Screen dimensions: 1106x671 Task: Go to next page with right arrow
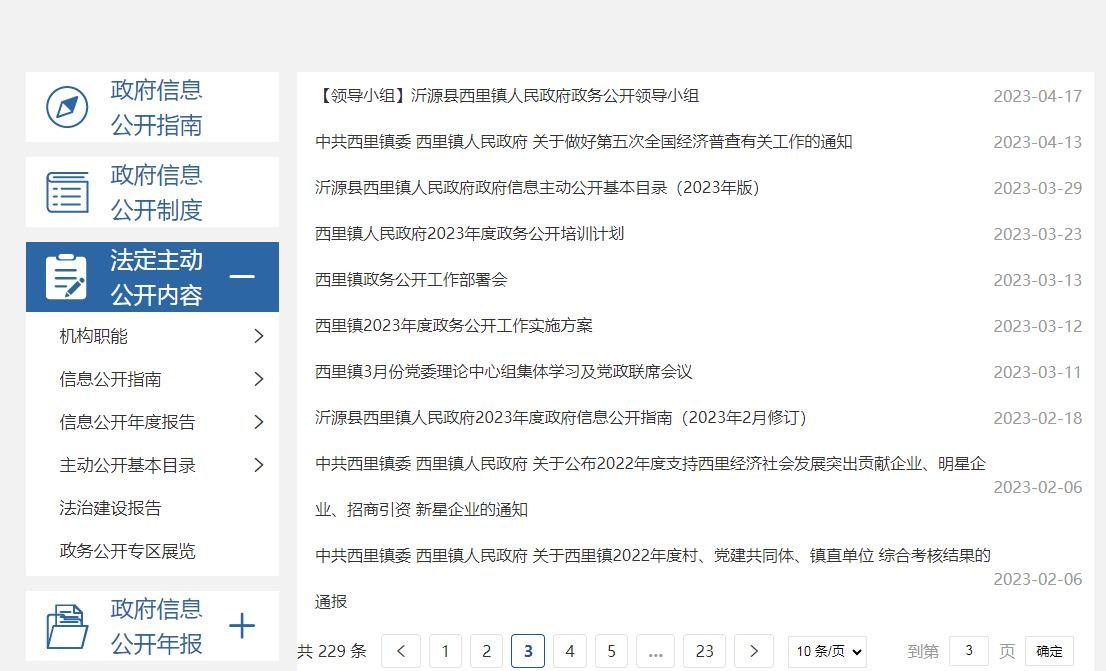[754, 651]
